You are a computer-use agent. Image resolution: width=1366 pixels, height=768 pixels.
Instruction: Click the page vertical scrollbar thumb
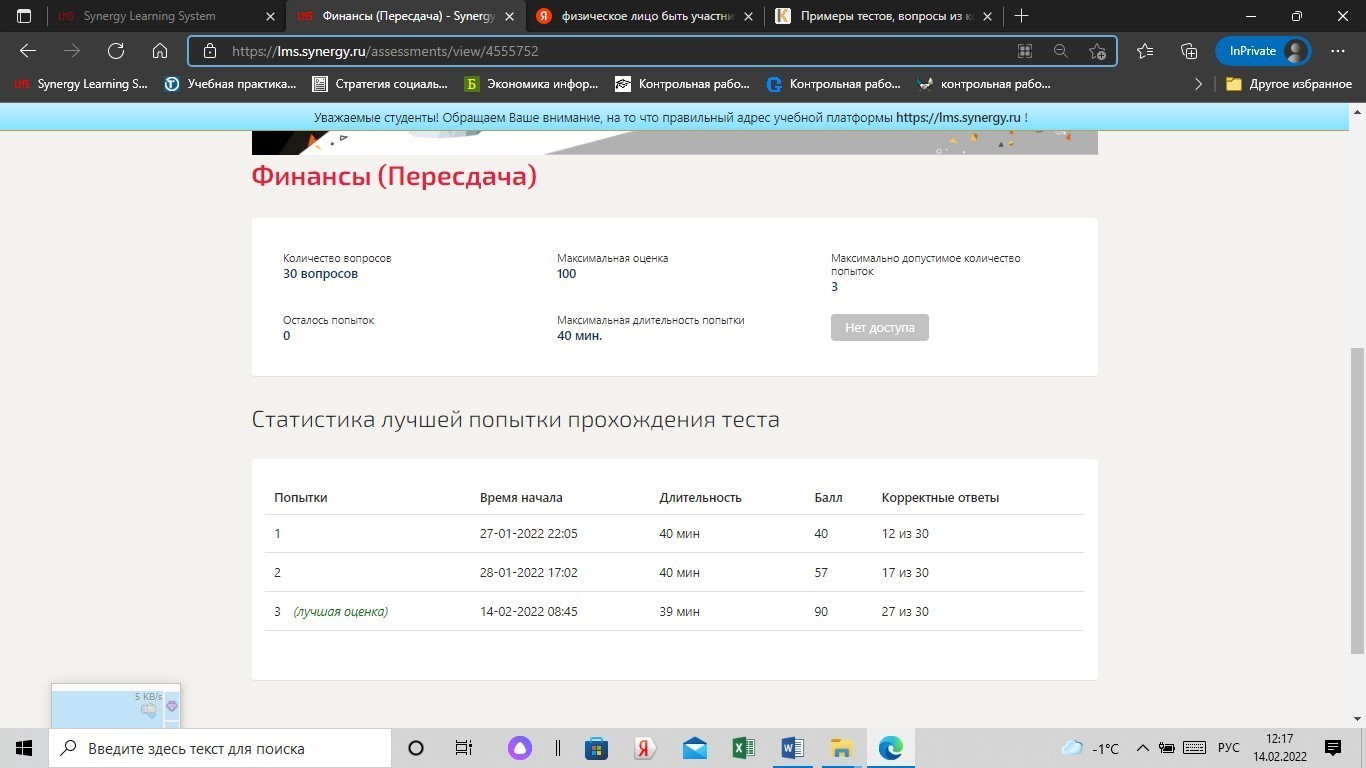coord(1357,500)
